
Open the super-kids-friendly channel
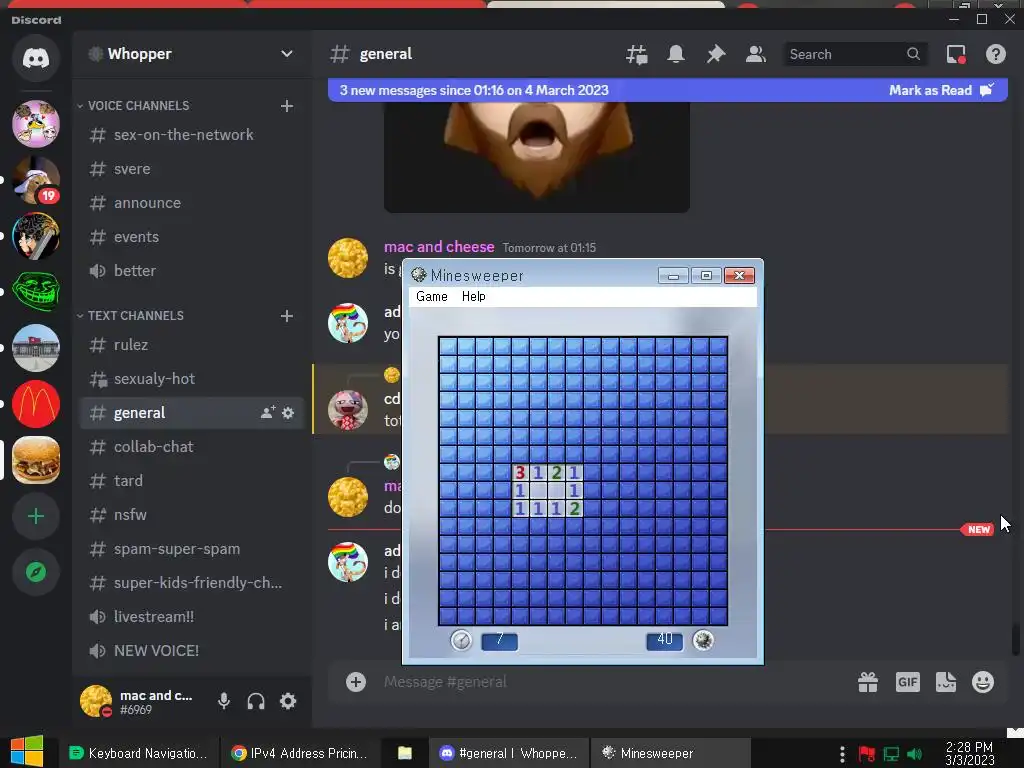[x=191, y=583]
